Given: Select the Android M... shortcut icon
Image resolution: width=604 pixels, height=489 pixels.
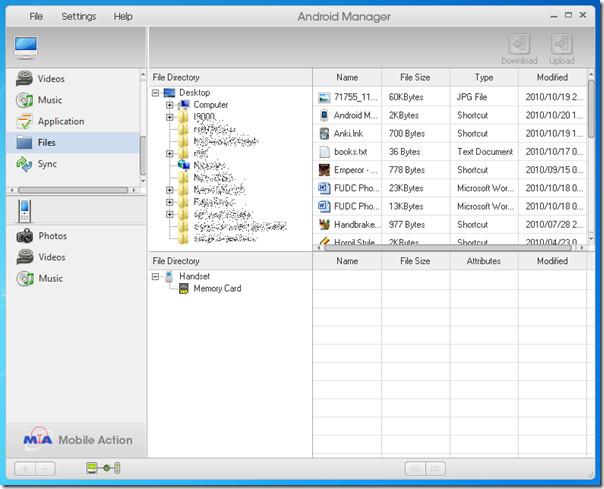Looking at the screenshot, I should (324, 115).
